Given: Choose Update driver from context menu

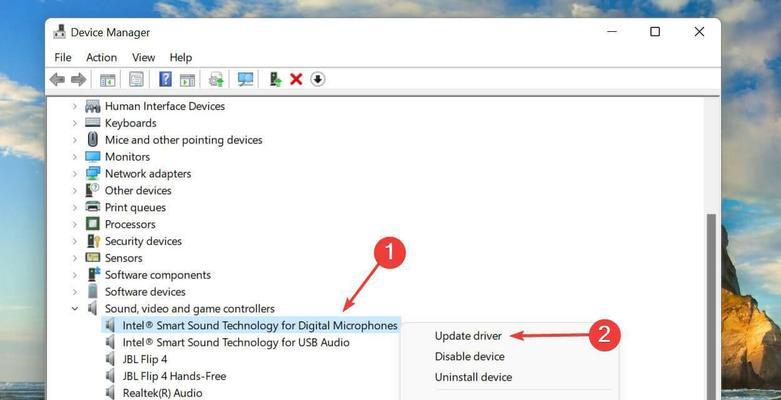Looking at the screenshot, I should click(x=468, y=336).
